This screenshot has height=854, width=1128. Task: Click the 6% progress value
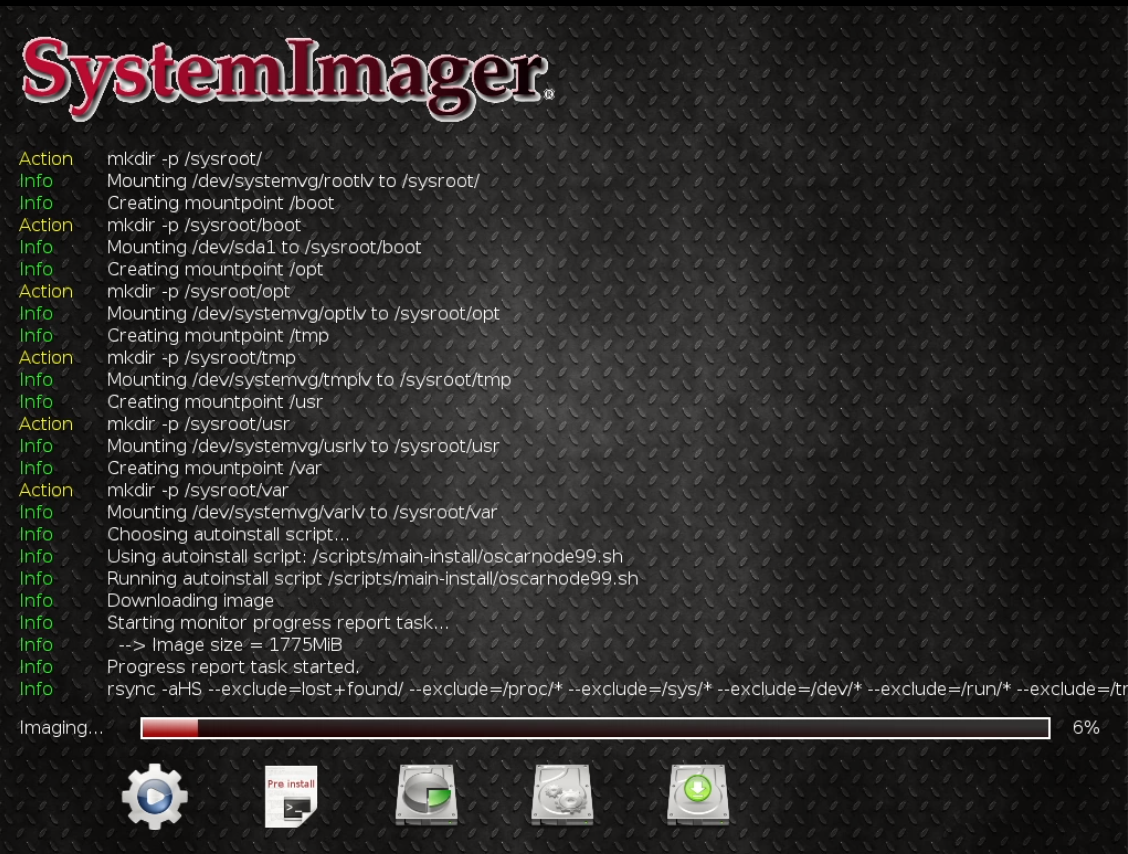point(1086,728)
